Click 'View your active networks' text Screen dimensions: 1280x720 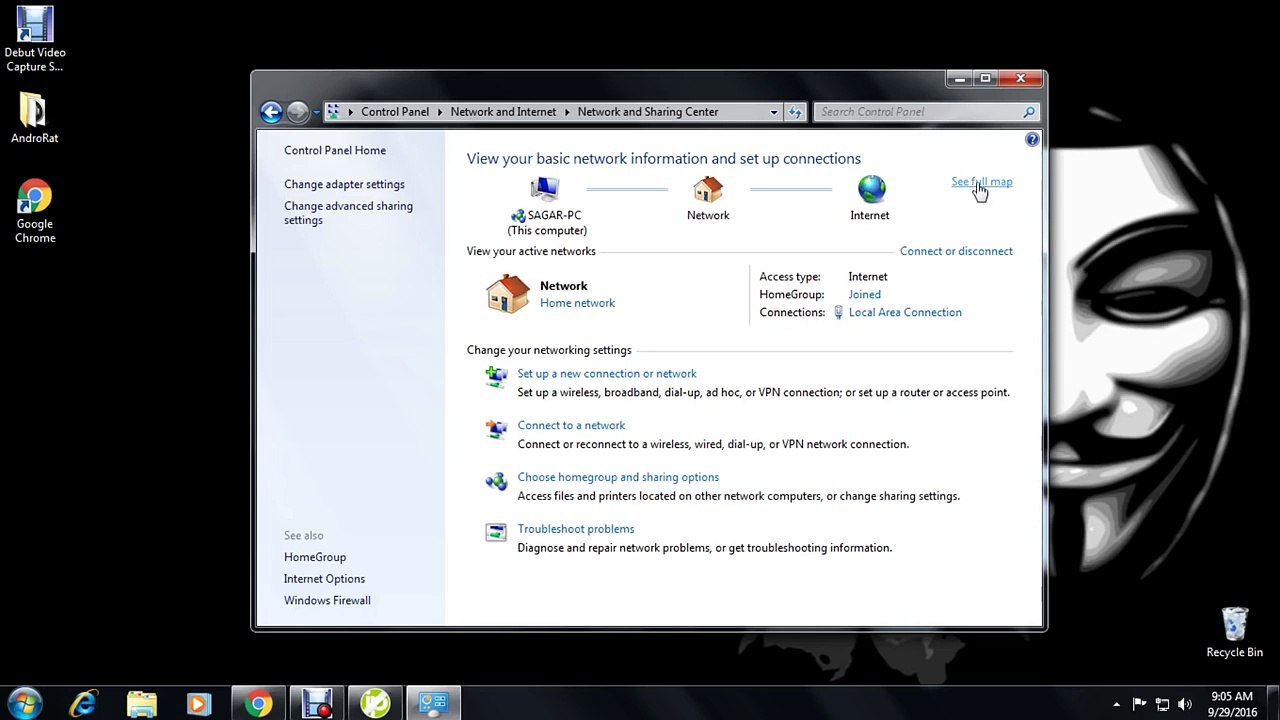(x=531, y=251)
